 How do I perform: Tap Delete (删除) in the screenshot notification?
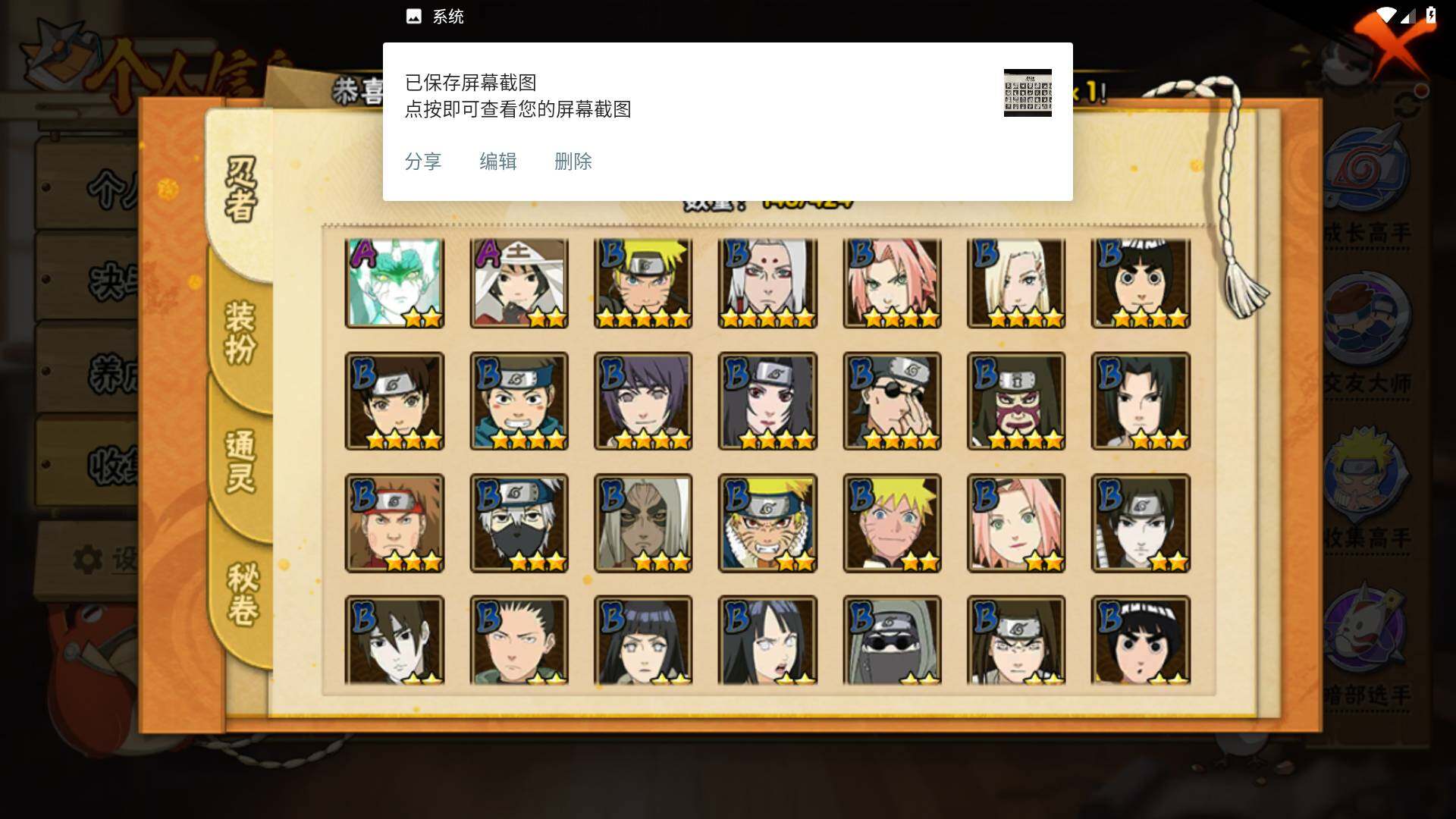pos(573,162)
